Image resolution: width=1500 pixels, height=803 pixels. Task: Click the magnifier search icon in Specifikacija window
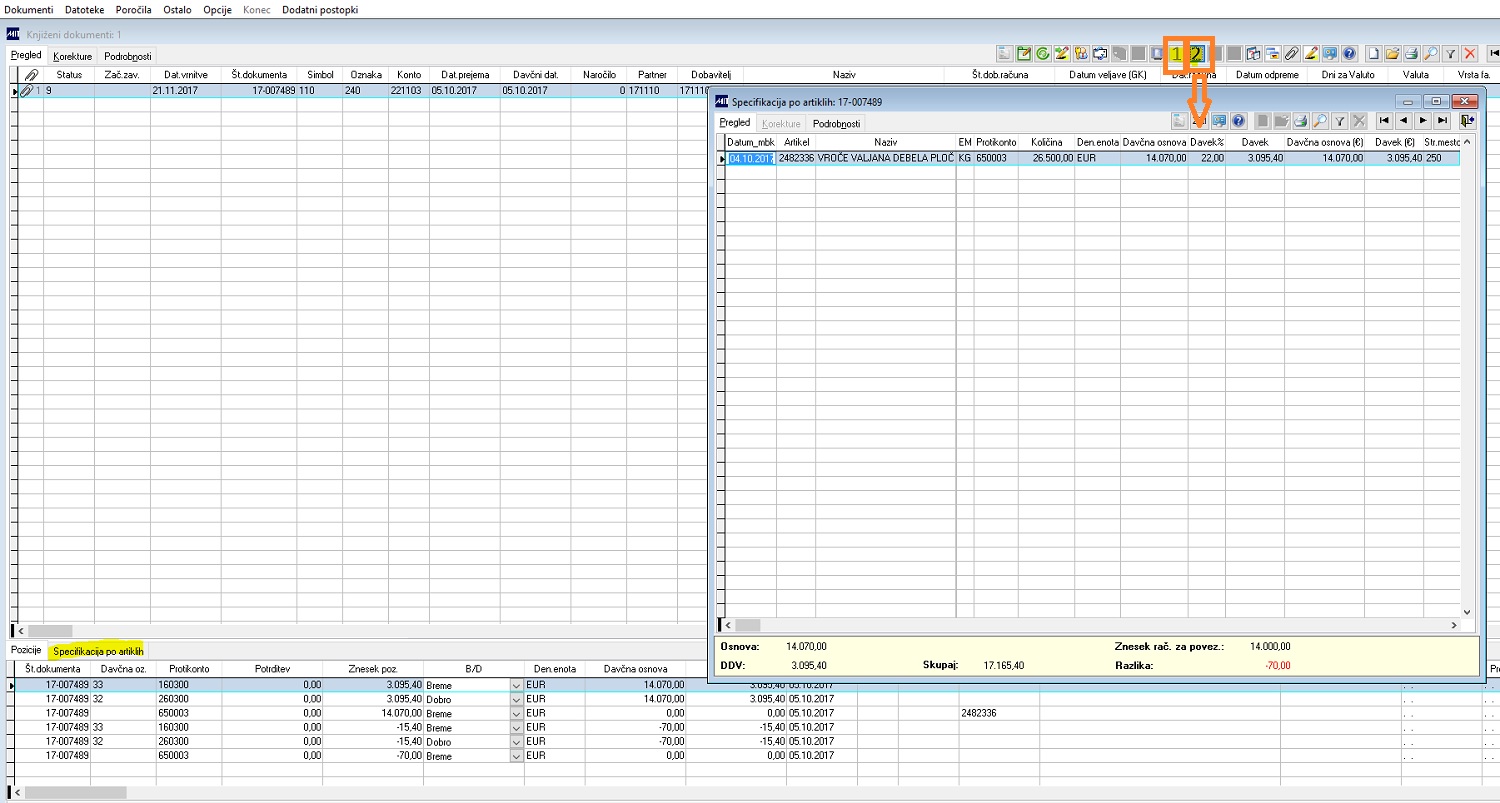(x=1320, y=120)
